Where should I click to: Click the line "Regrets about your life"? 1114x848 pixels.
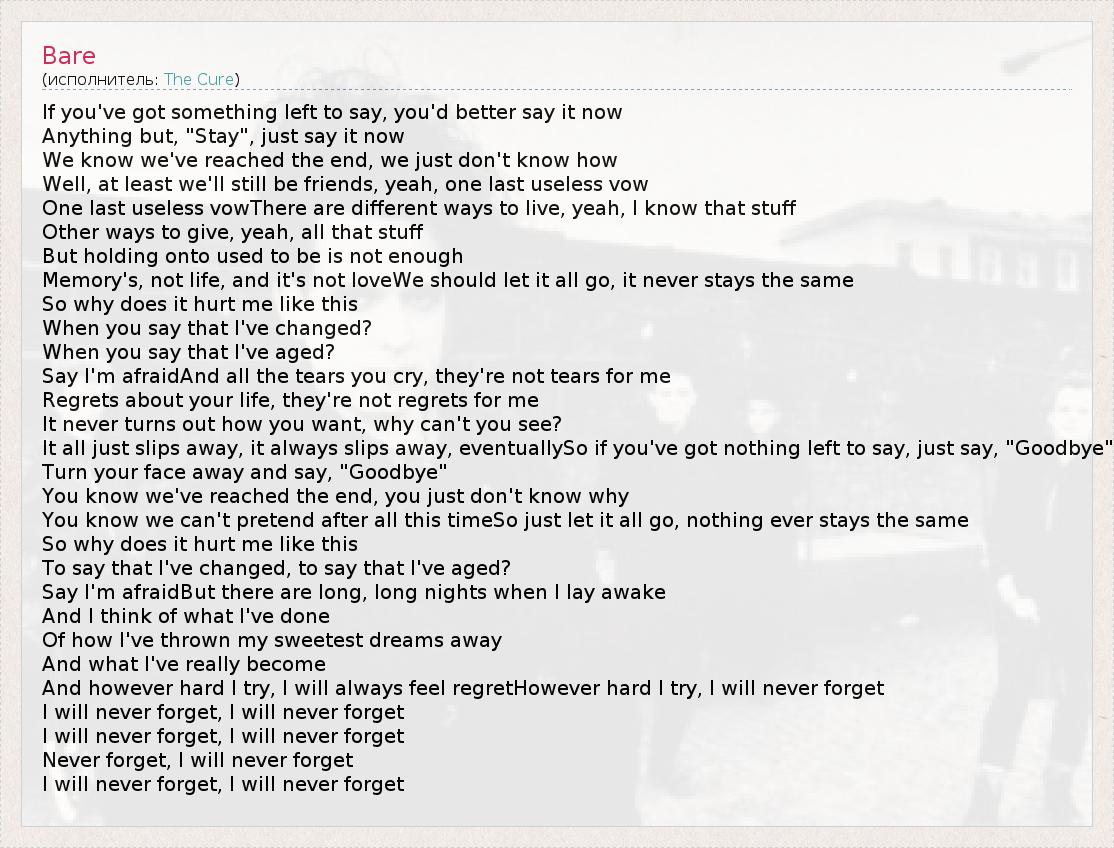[x=290, y=400]
